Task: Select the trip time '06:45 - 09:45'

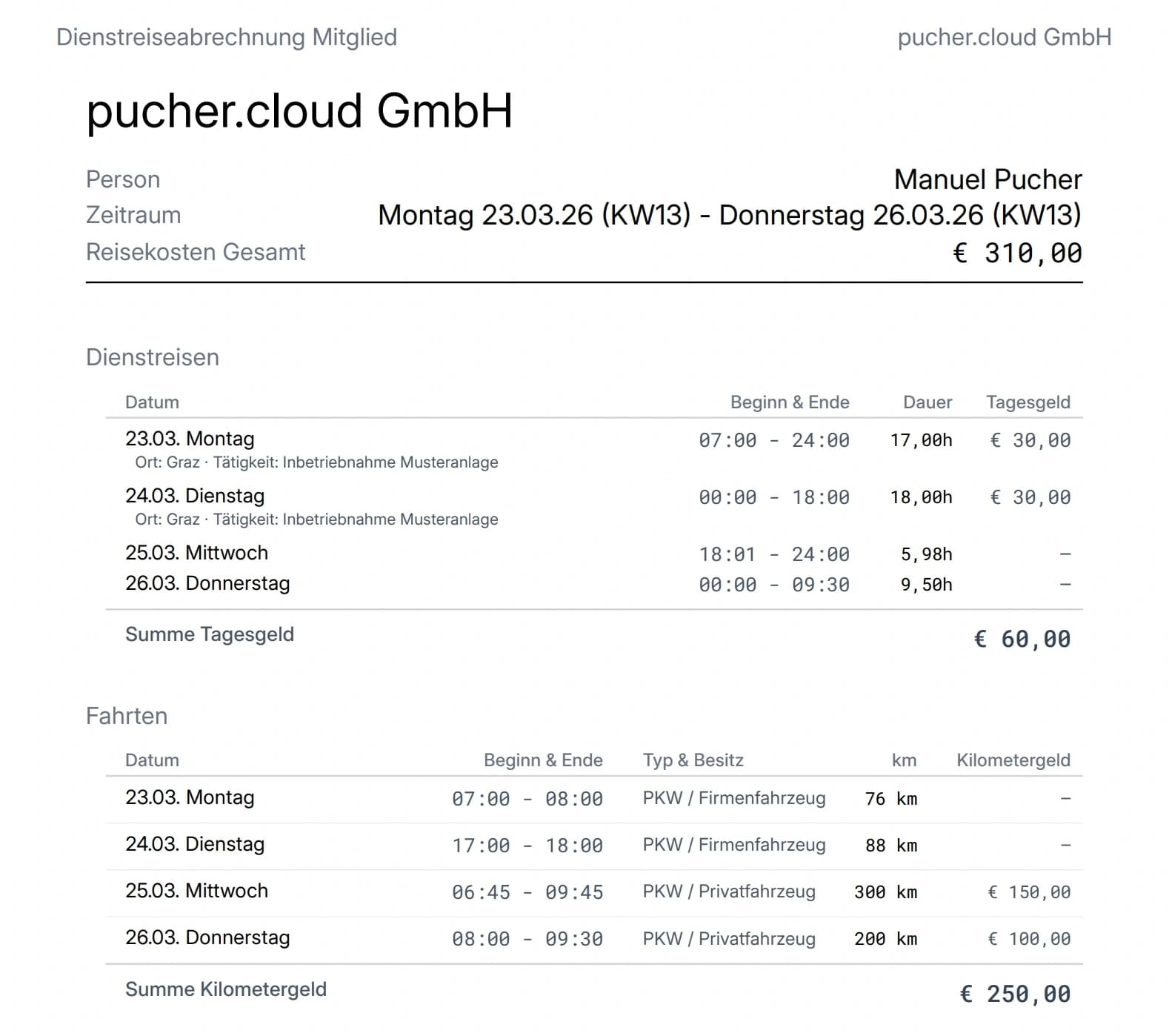Action: click(x=527, y=892)
